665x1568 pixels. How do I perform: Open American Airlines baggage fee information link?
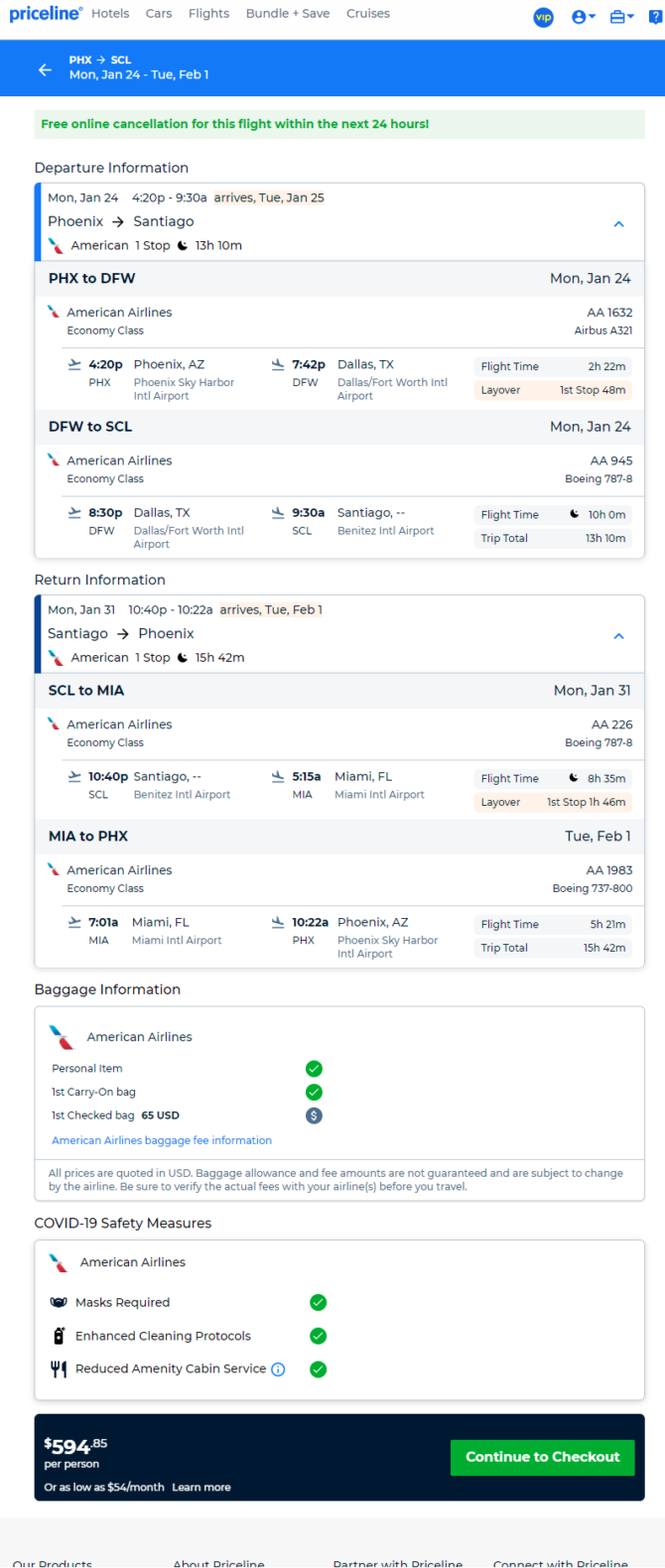point(162,1141)
